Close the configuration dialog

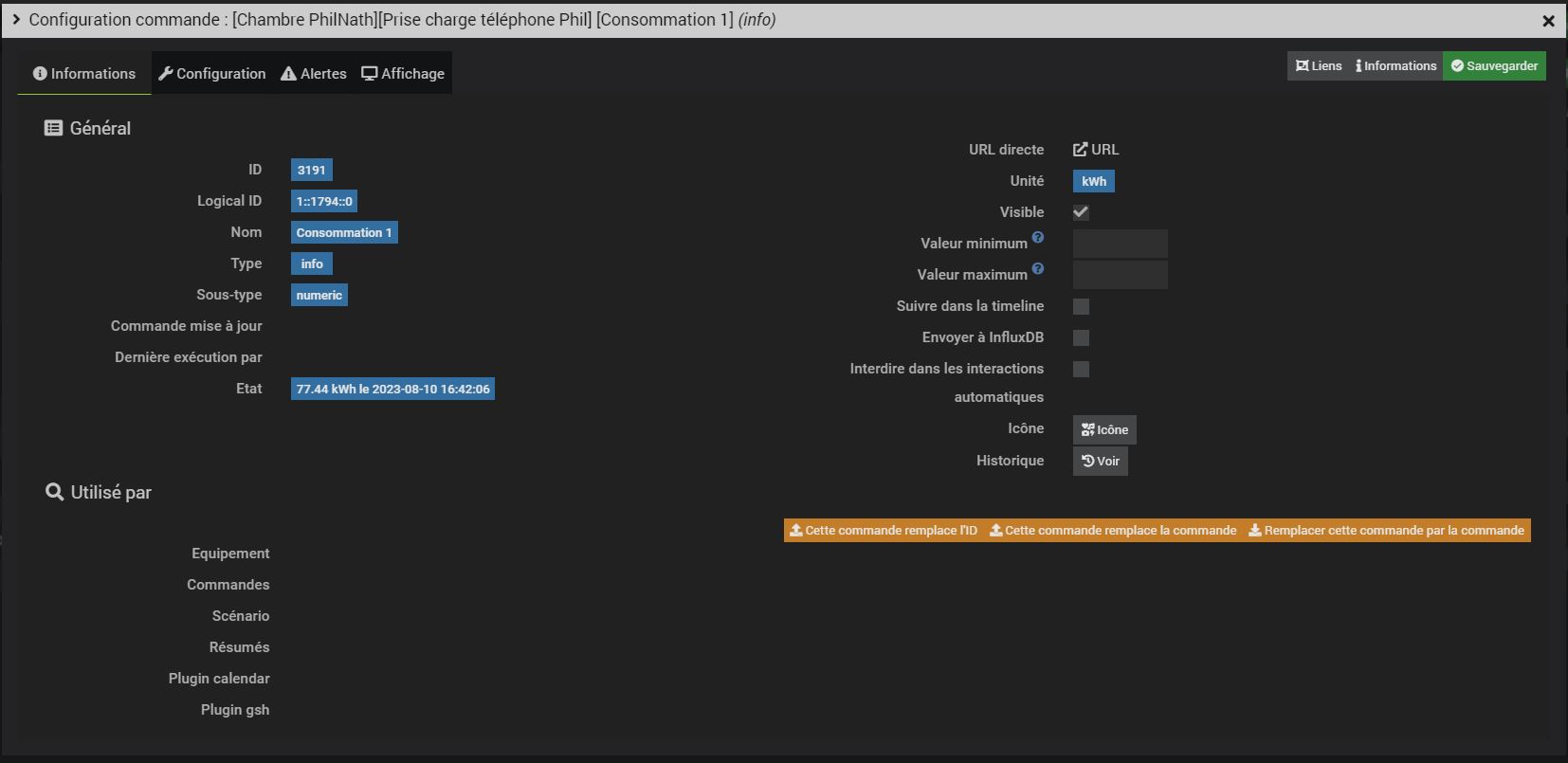coord(1548,21)
